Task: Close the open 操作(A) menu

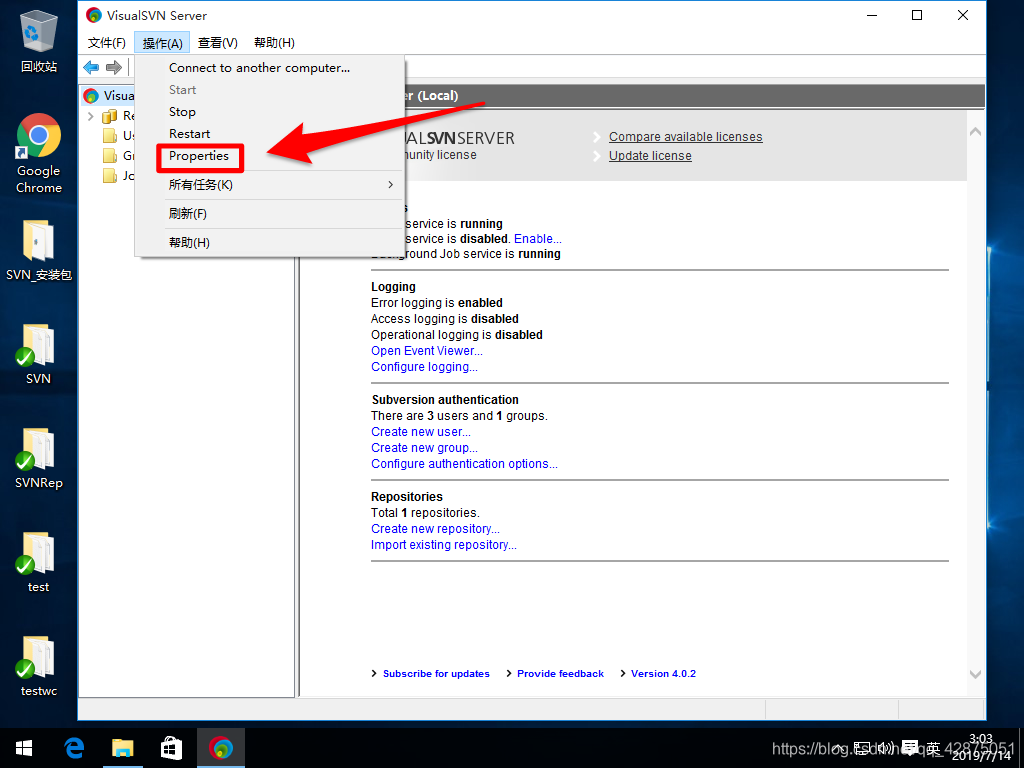Action: pos(162,43)
